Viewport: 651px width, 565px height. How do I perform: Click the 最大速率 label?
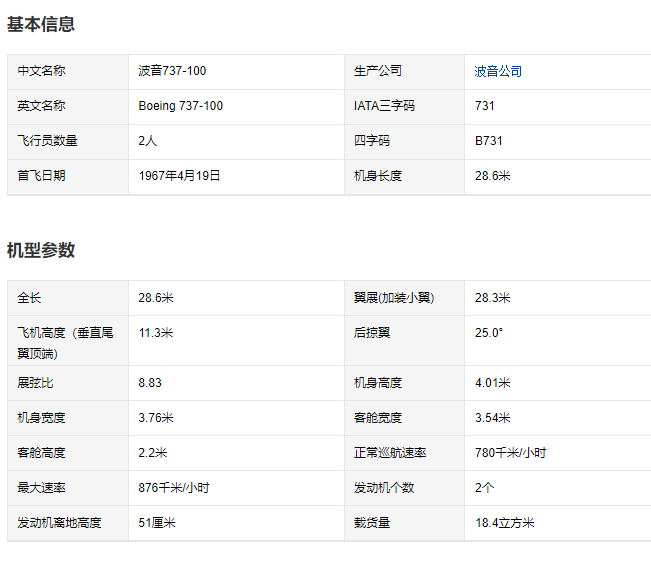pos(41,487)
